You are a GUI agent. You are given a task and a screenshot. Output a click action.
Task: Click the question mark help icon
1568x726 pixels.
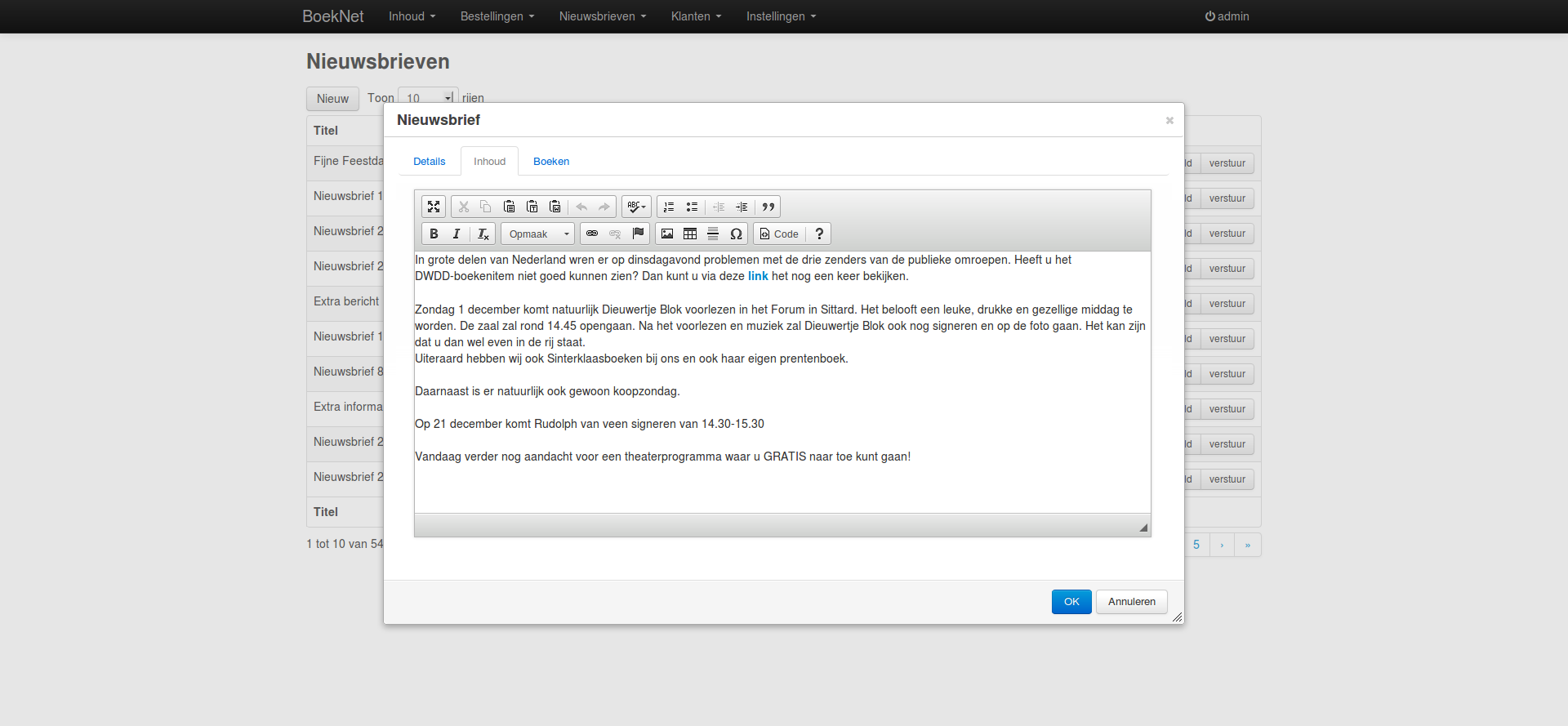point(819,234)
